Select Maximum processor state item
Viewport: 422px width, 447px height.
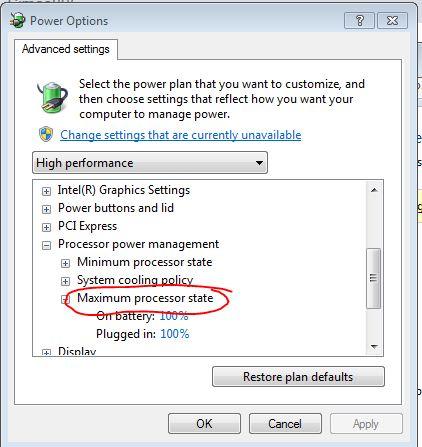coord(145,298)
